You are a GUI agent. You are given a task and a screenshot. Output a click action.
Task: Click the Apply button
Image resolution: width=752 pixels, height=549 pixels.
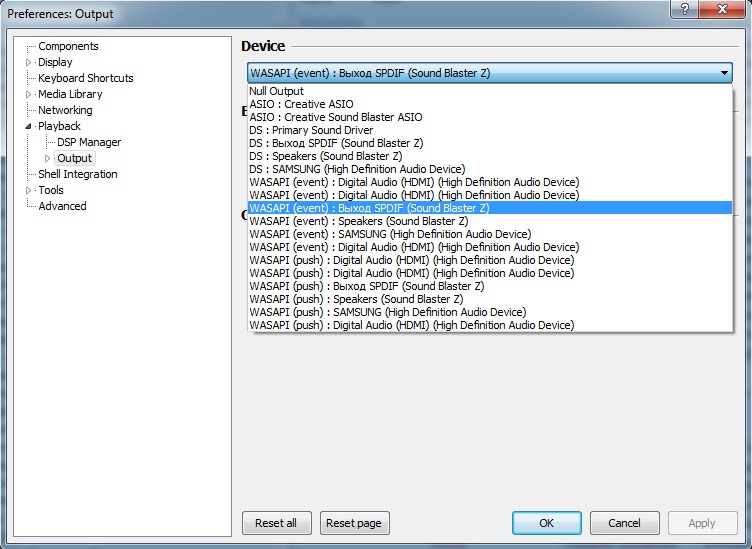pos(703,523)
